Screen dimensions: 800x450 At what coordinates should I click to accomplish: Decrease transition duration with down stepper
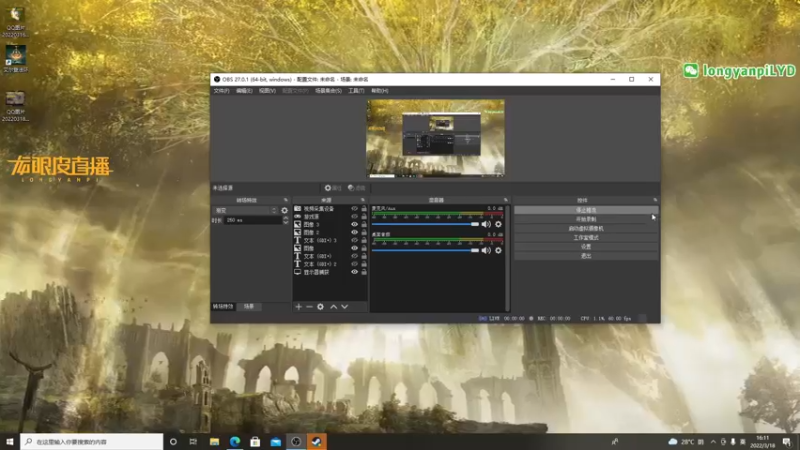point(286,222)
